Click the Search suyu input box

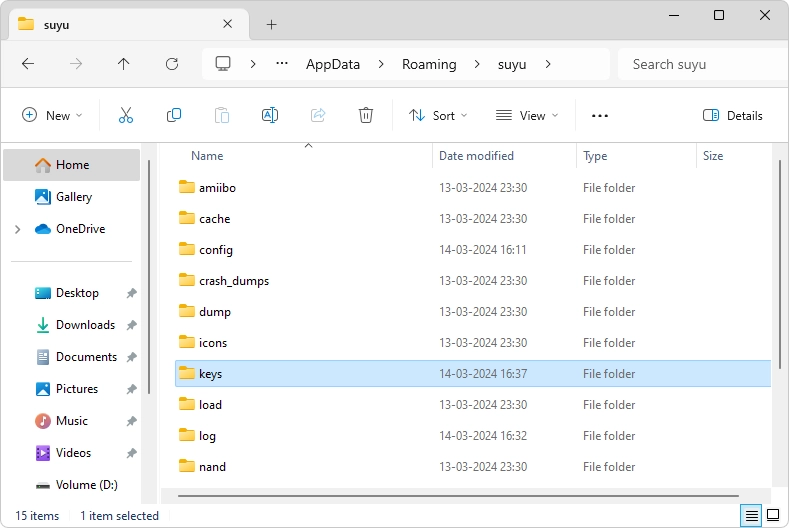pos(700,64)
